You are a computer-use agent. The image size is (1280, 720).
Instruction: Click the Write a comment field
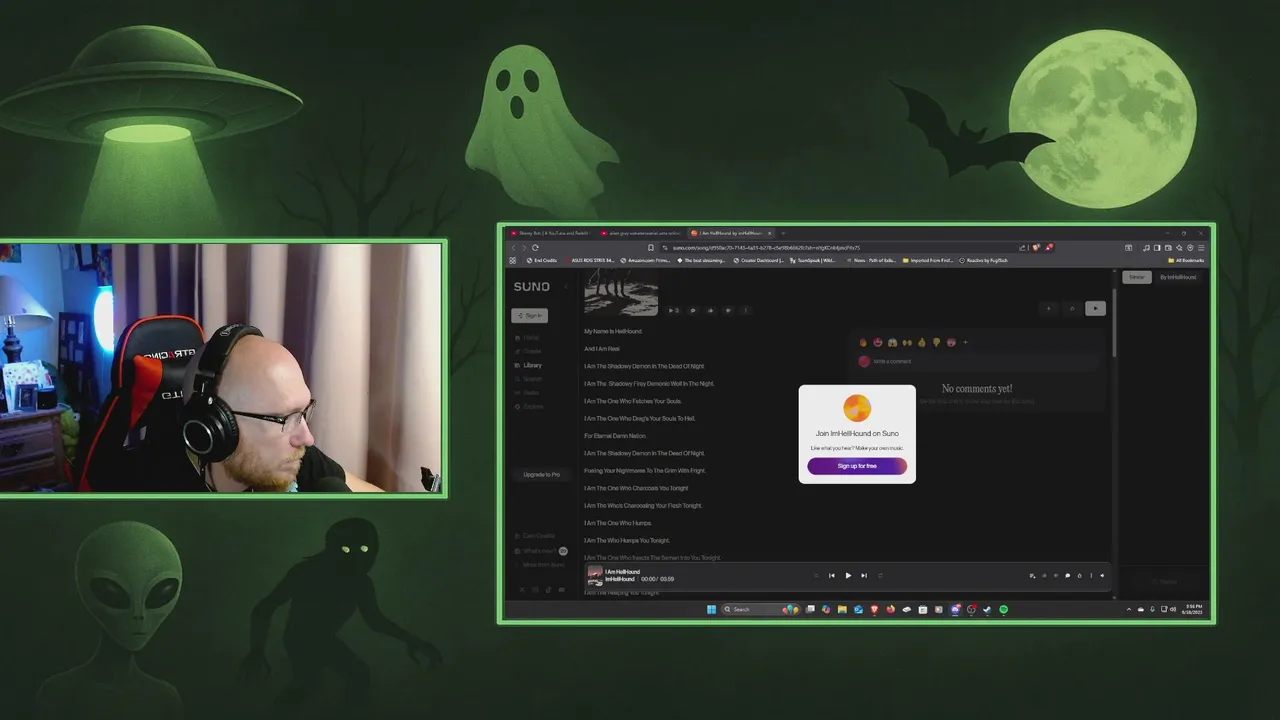click(978, 361)
